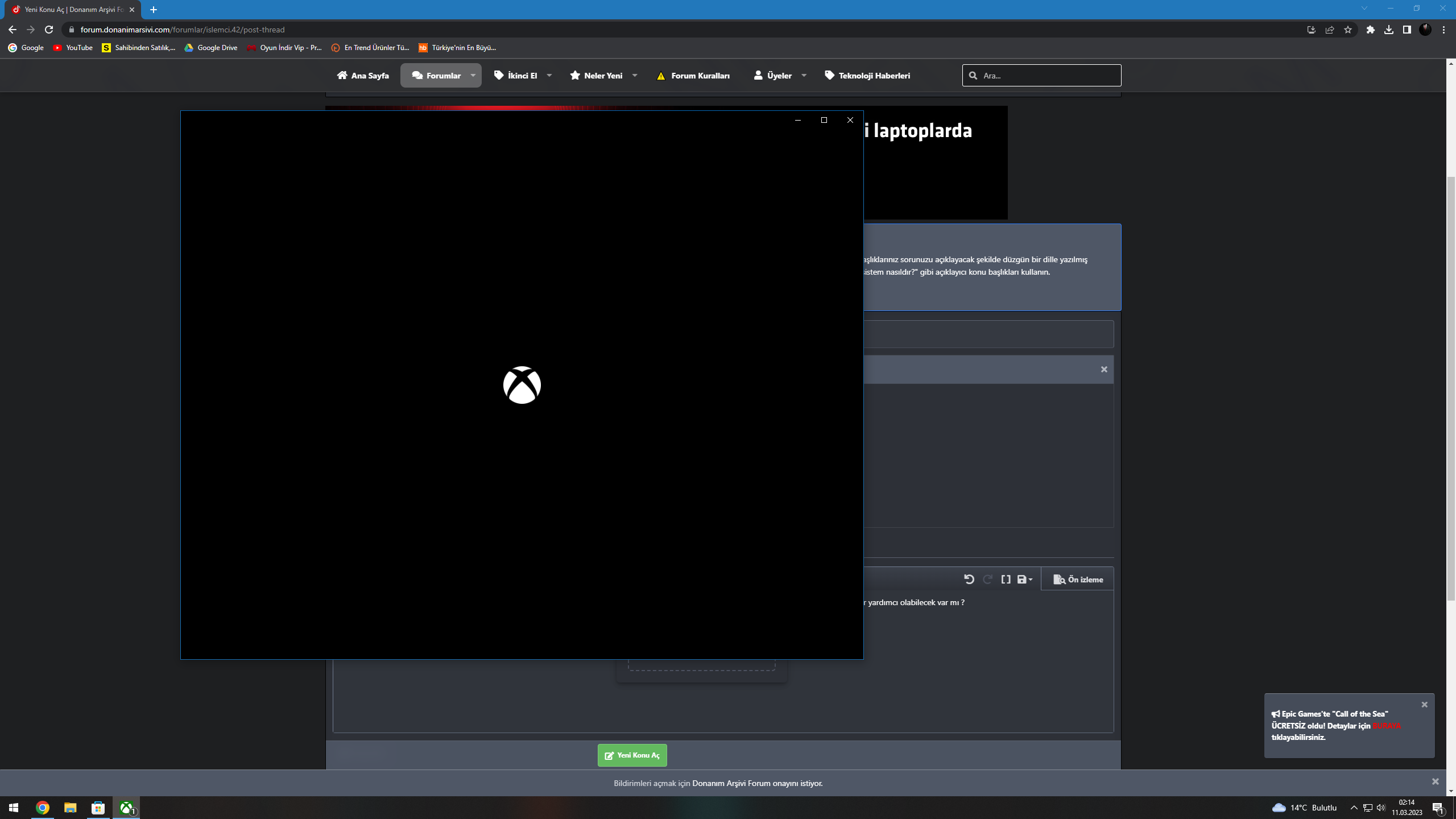Switch to Xbox app on taskbar
This screenshot has width=1456, height=819.
[126, 808]
